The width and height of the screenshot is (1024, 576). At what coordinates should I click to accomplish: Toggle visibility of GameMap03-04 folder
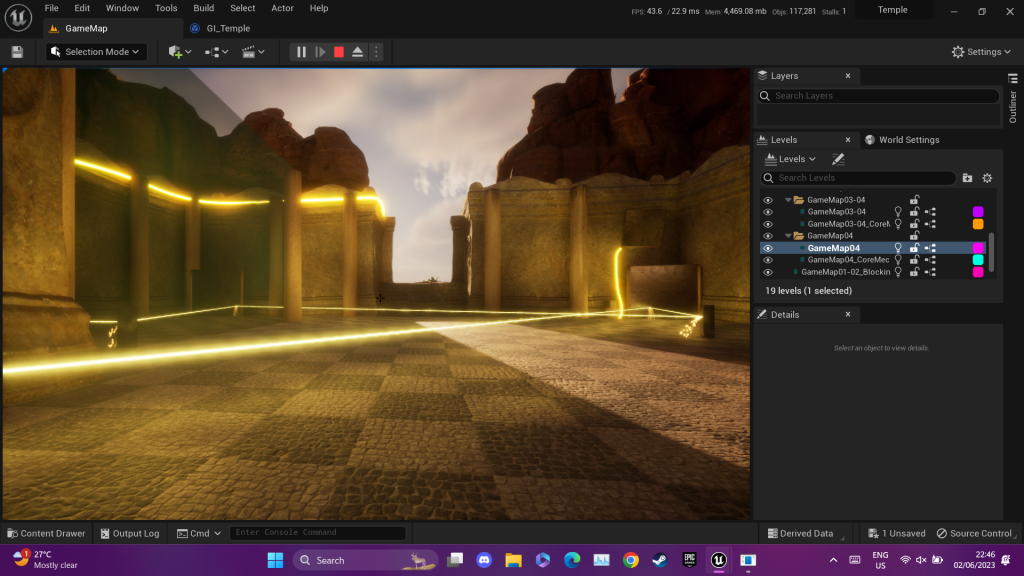(768, 200)
